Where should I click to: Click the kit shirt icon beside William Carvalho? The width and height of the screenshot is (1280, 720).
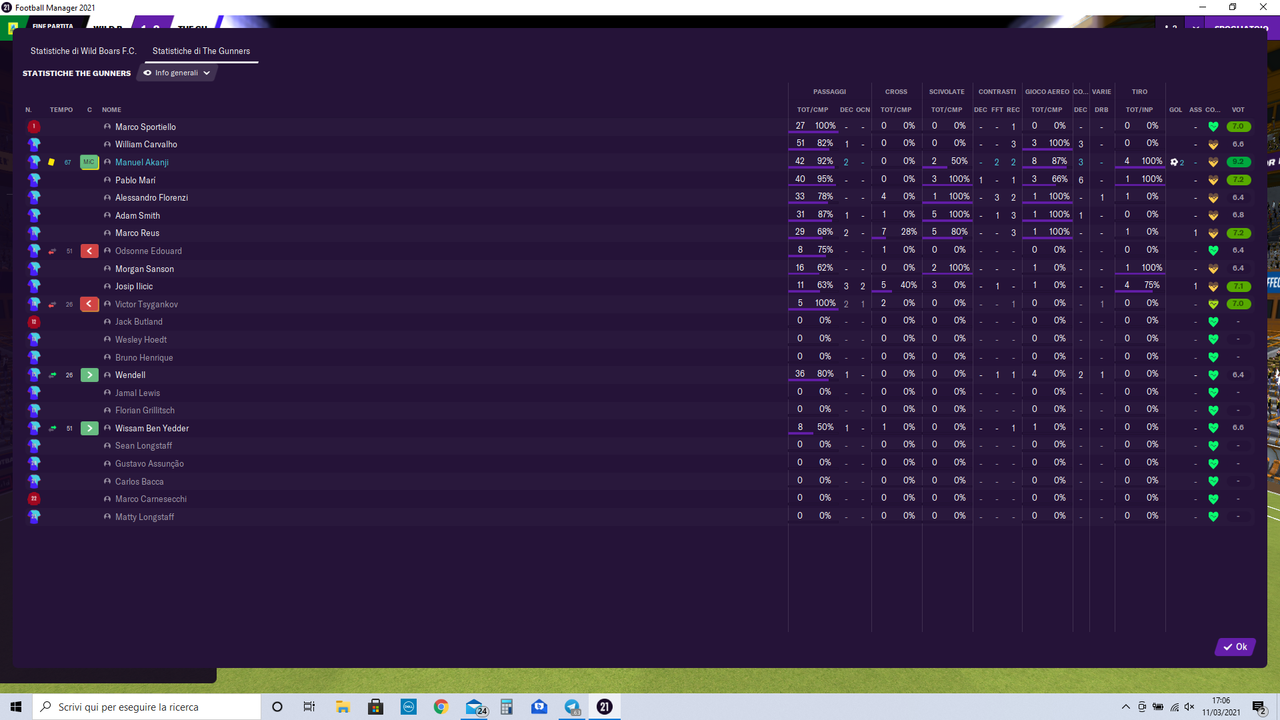point(34,144)
